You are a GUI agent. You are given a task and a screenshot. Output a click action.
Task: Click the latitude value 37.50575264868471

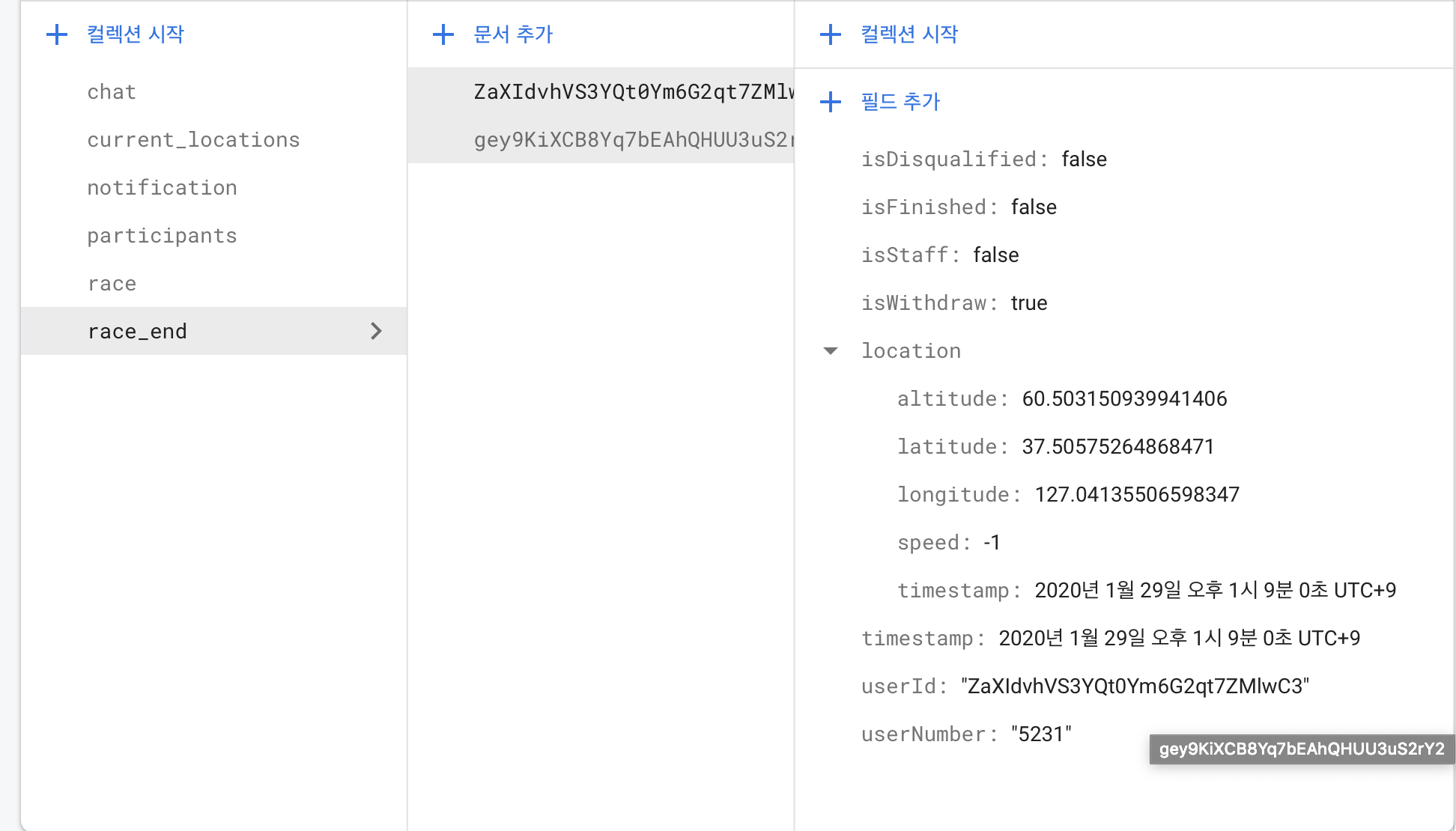pyautogui.click(x=1117, y=447)
